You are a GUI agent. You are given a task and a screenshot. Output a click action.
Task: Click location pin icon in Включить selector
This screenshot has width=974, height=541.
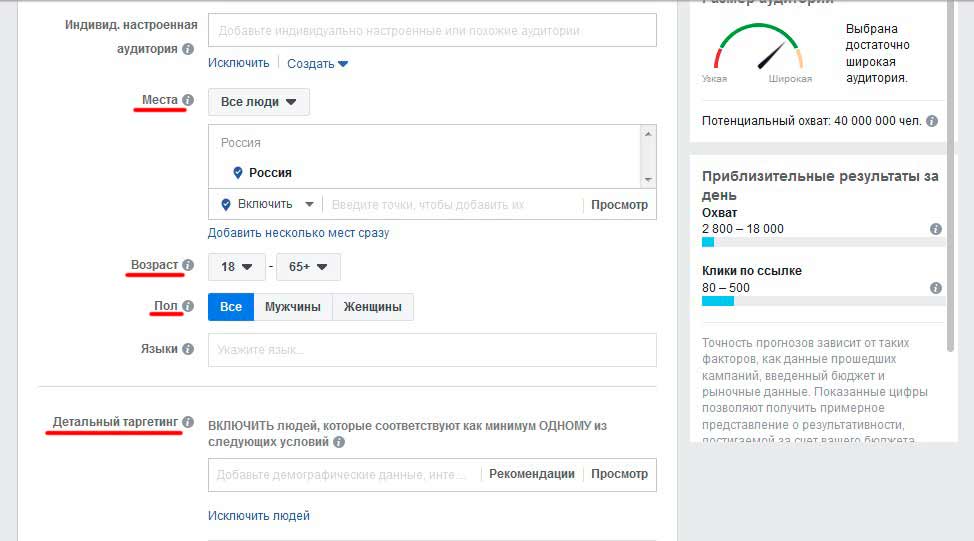pyautogui.click(x=226, y=204)
